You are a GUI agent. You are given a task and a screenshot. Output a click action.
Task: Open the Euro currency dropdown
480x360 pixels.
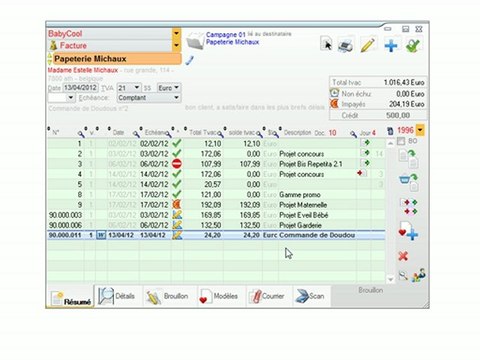click(177, 88)
